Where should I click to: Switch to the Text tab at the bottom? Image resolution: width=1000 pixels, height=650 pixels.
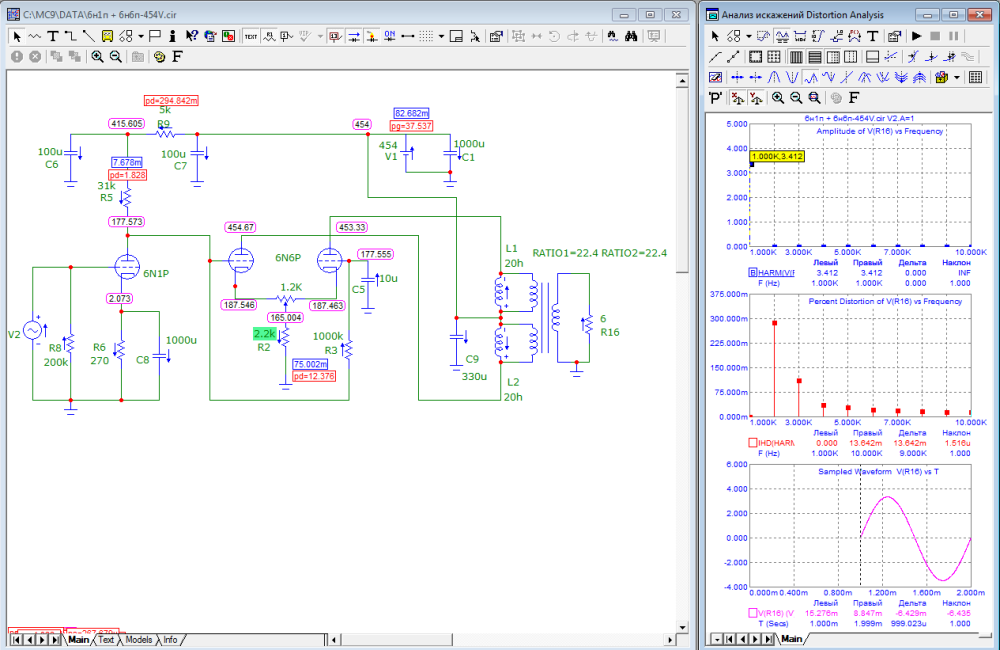pos(105,638)
